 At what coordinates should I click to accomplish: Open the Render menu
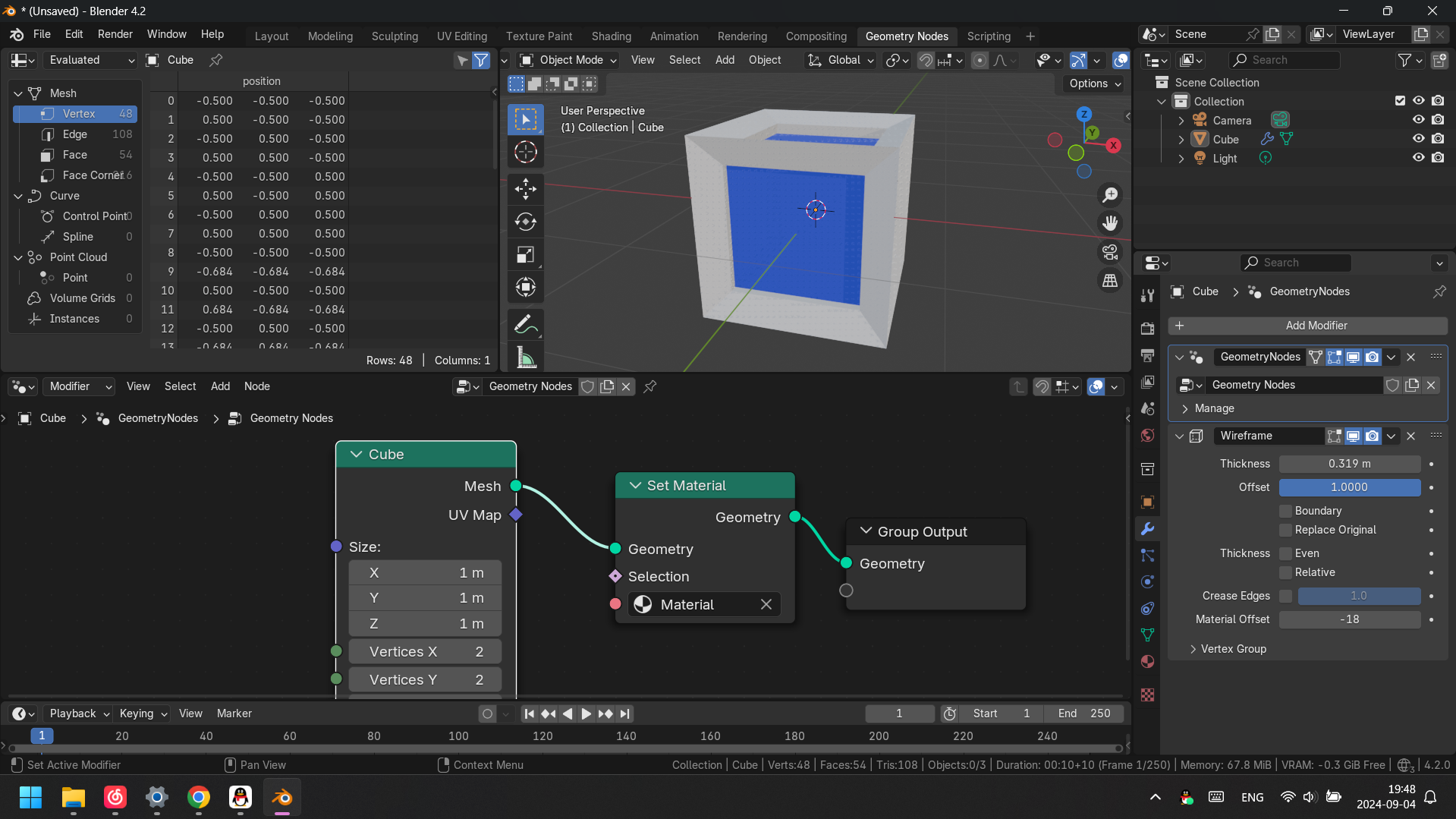115,34
